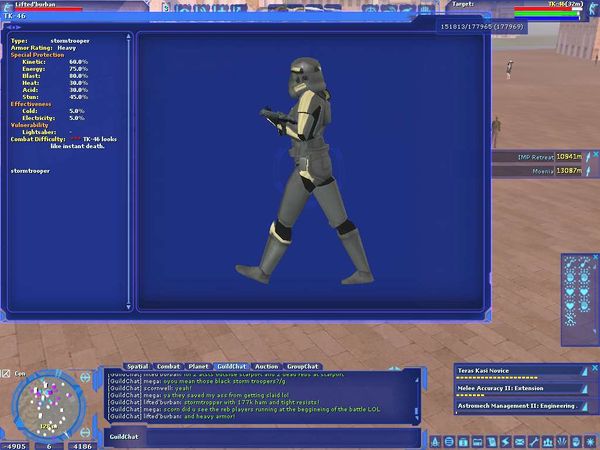
Task: Click the starburst icon at far right of bottom bar
Action: [590, 441]
